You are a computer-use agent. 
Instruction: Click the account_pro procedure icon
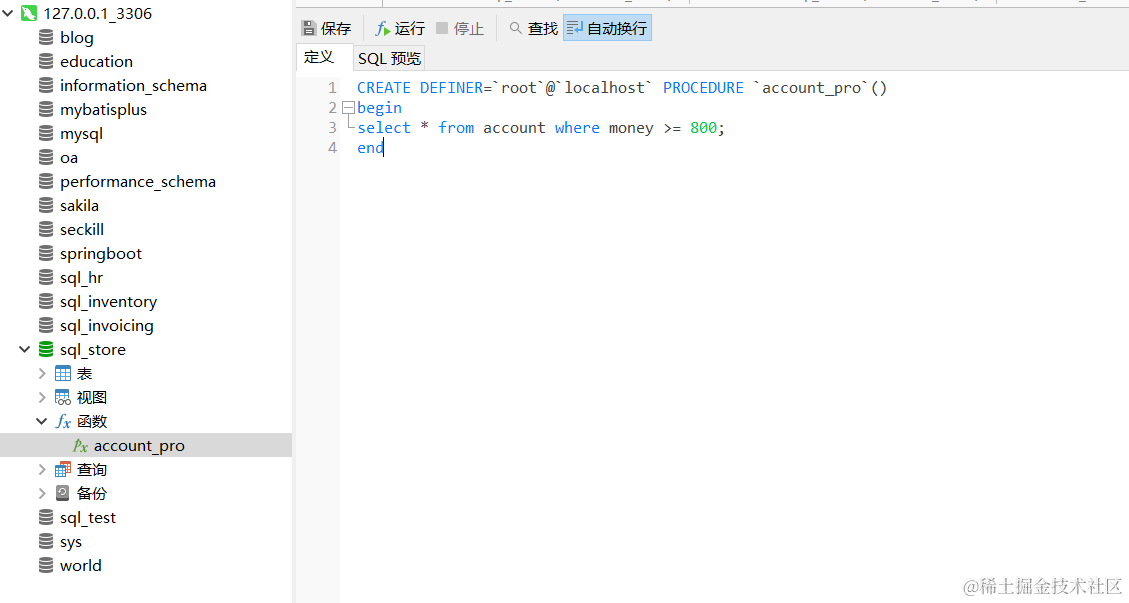(80, 446)
